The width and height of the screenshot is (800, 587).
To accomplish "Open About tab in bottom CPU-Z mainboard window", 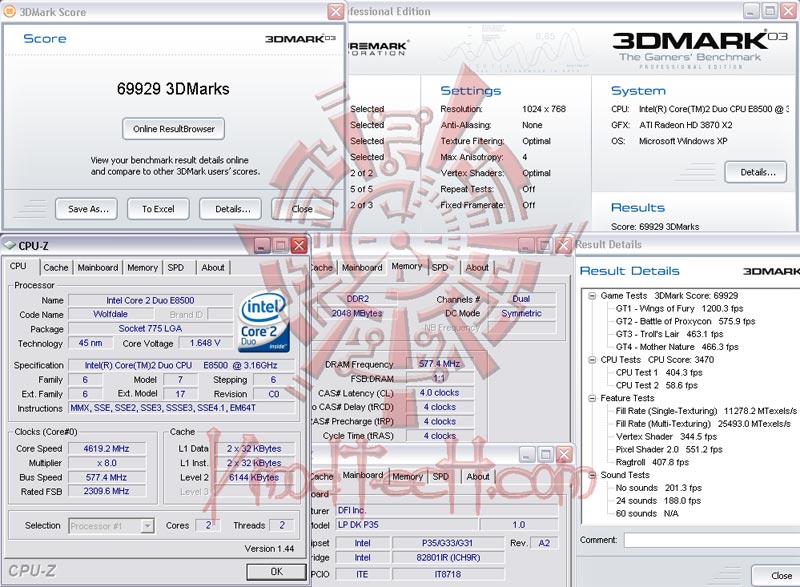I will pos(478,476).
